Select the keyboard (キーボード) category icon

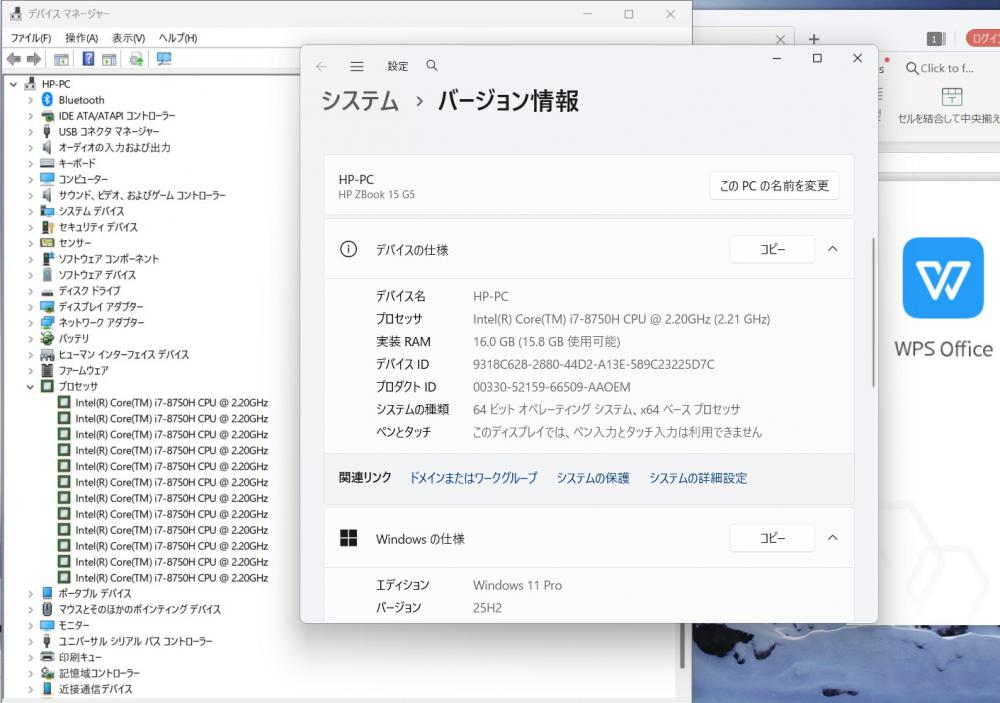click(47, 163)
